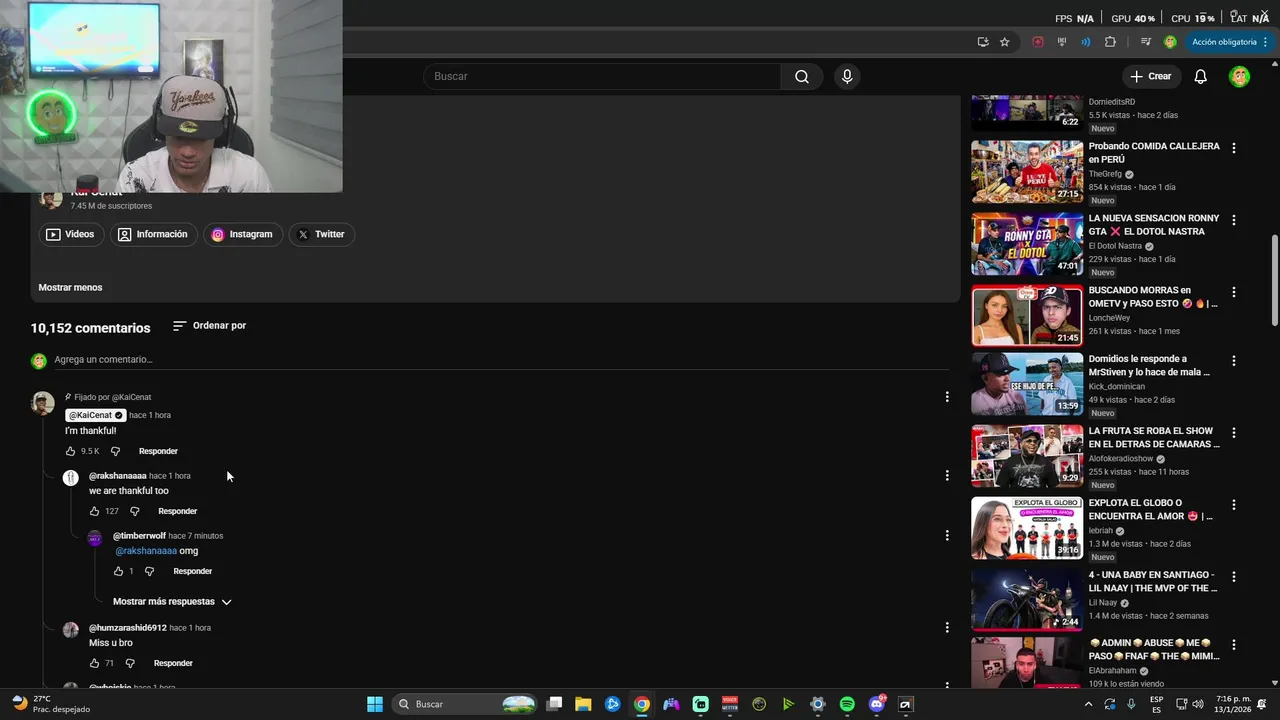Open the channel Videos button

tap(70, 234)
